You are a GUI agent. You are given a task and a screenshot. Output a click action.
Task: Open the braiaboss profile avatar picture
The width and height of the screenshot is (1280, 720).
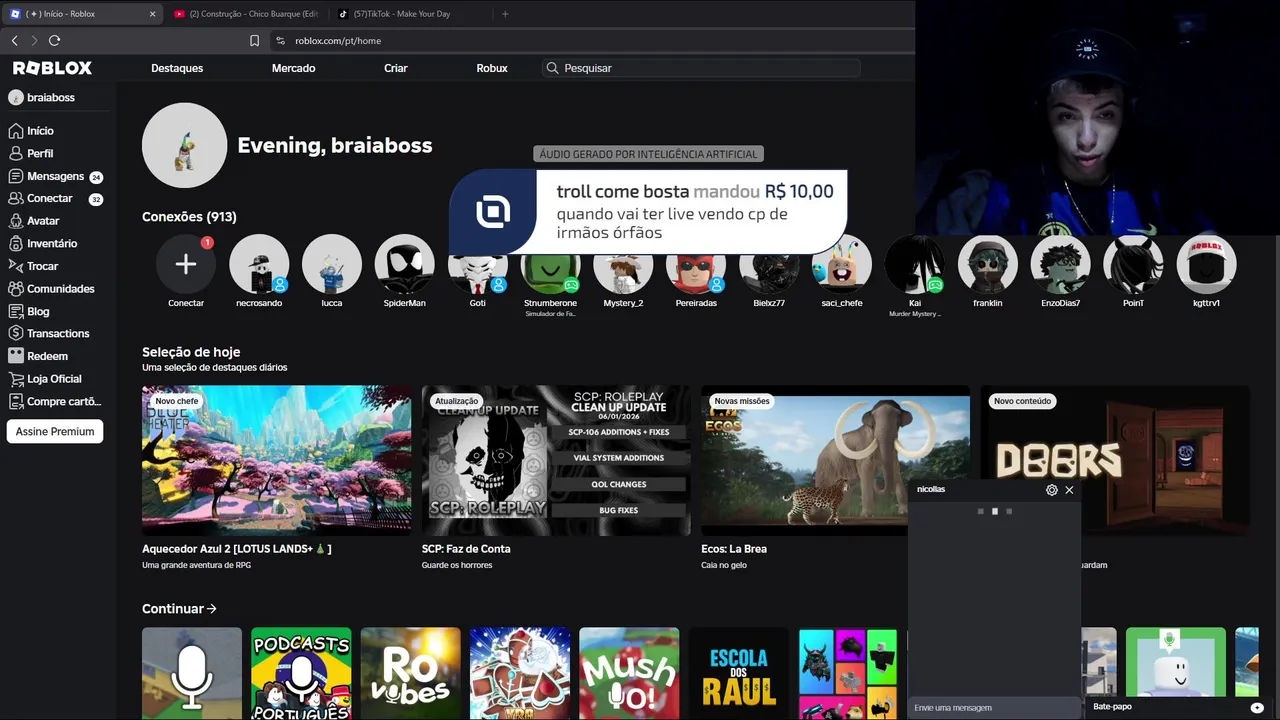[185, 145]
